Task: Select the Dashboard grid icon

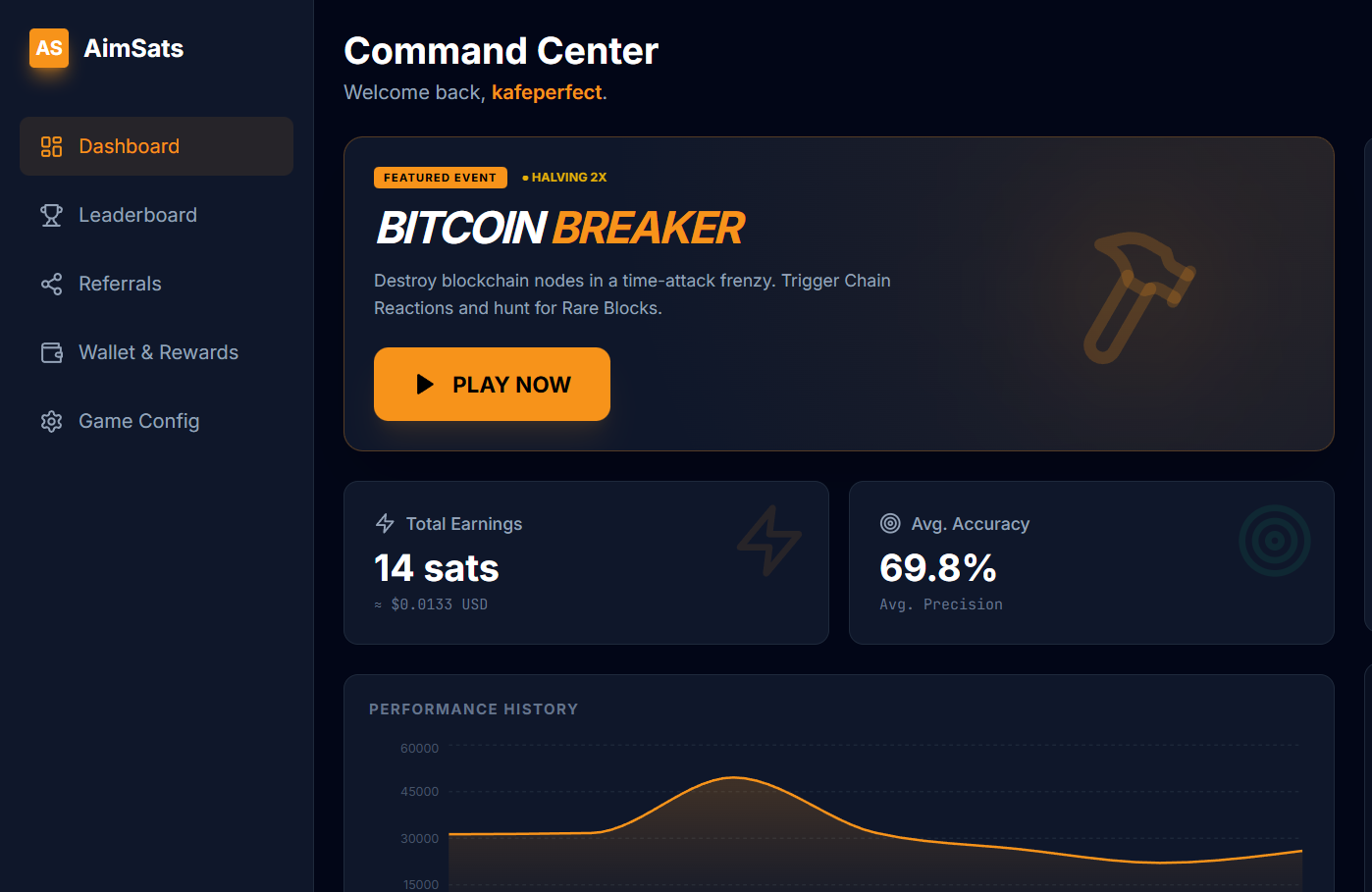Action: (51, 145)
